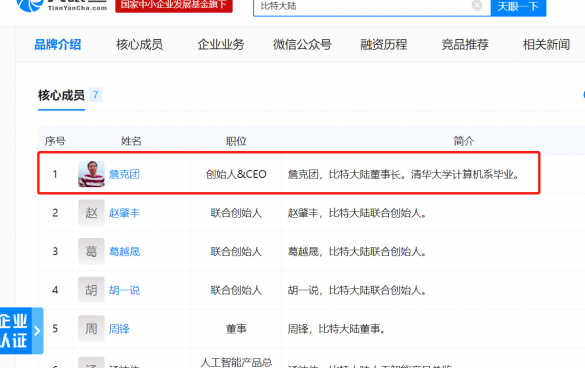
Task: Open the 企业业务 tab
Action: (x=220, y=45)
